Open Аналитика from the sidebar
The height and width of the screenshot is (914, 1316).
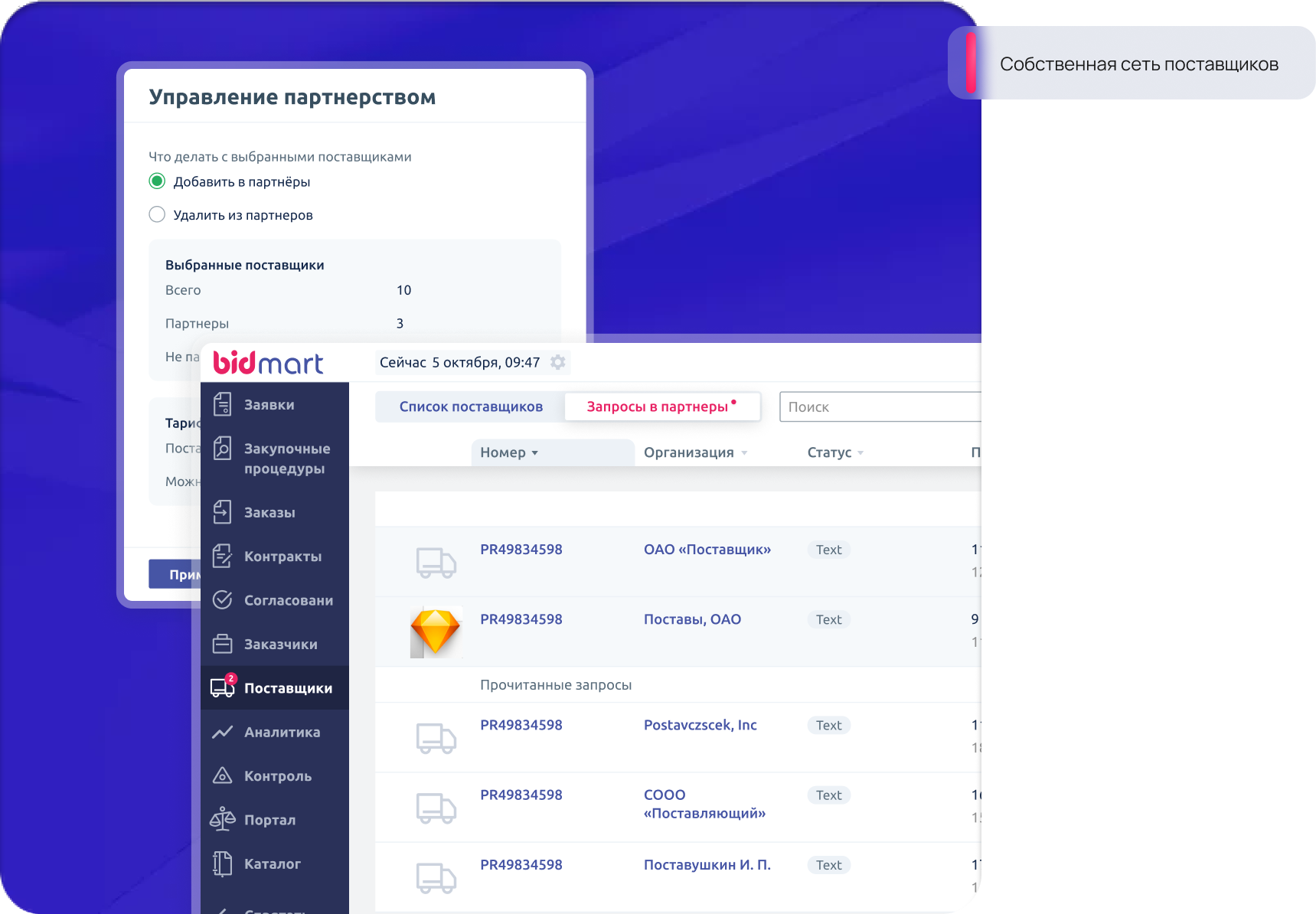pyautogui.click(x=222, y=732)
